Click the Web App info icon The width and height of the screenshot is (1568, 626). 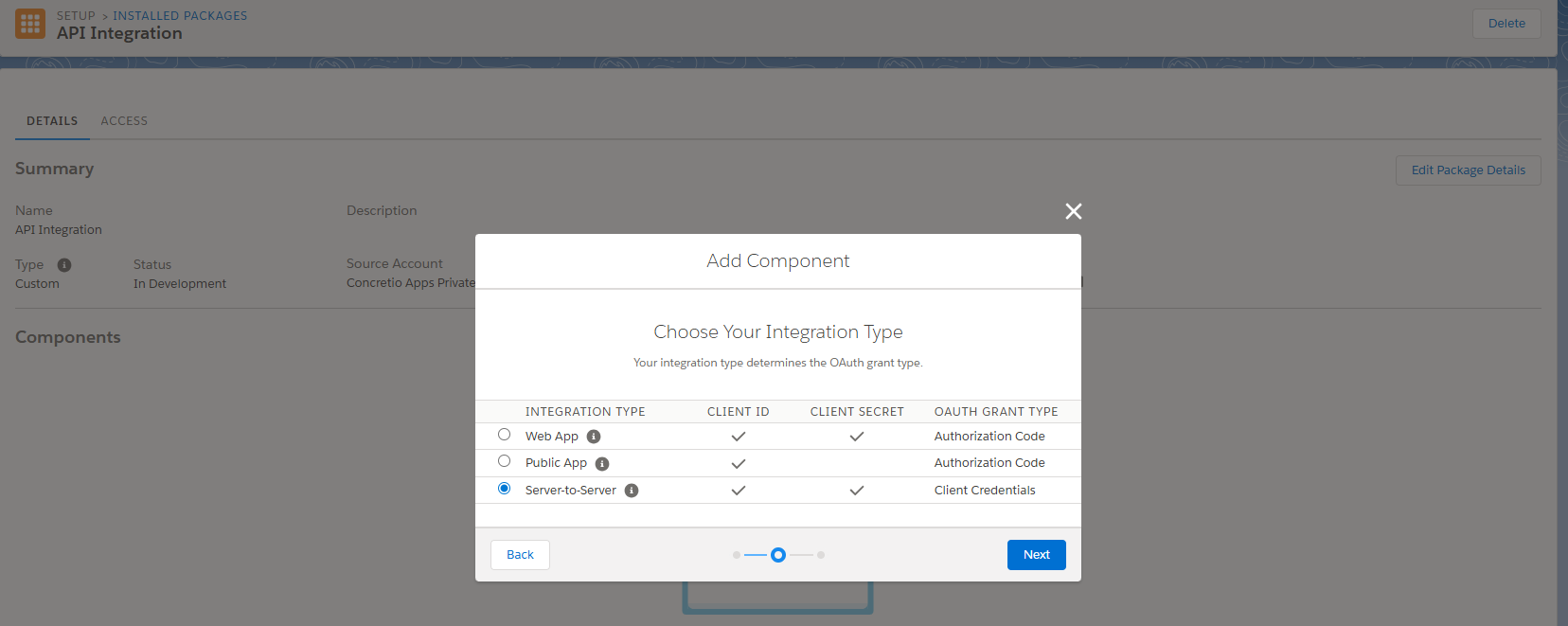(594, 437)
